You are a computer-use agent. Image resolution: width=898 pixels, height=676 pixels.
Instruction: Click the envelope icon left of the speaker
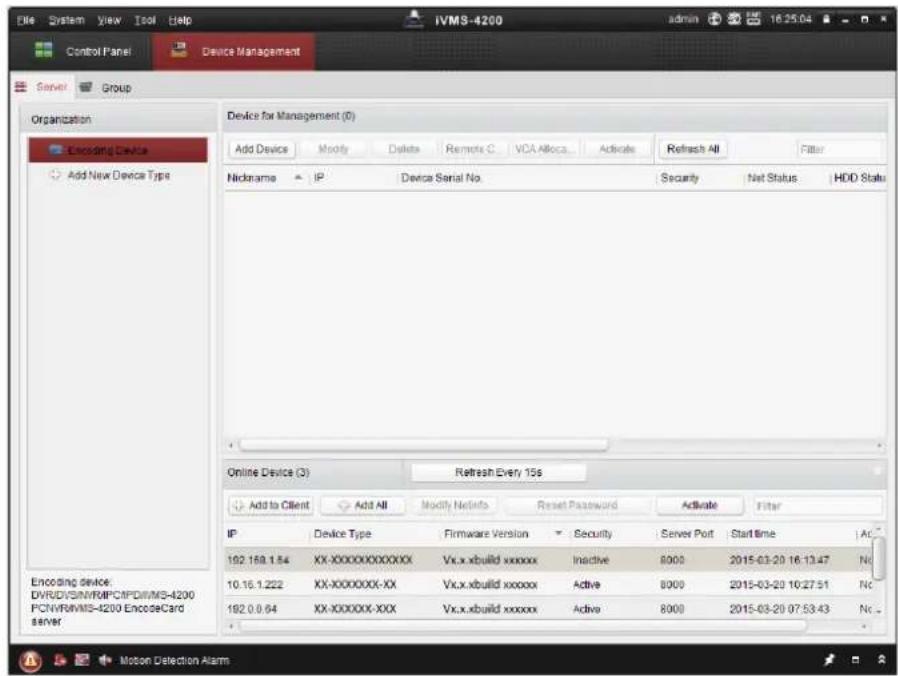pyautogui.click(x=82, y=661)
